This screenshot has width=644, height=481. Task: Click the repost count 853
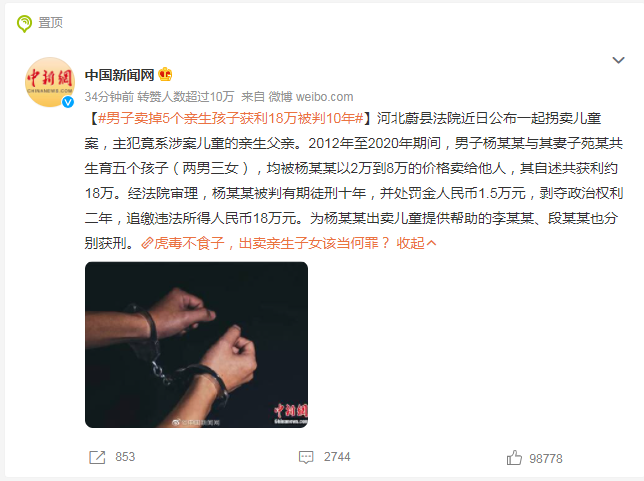[x=125, y=457]
